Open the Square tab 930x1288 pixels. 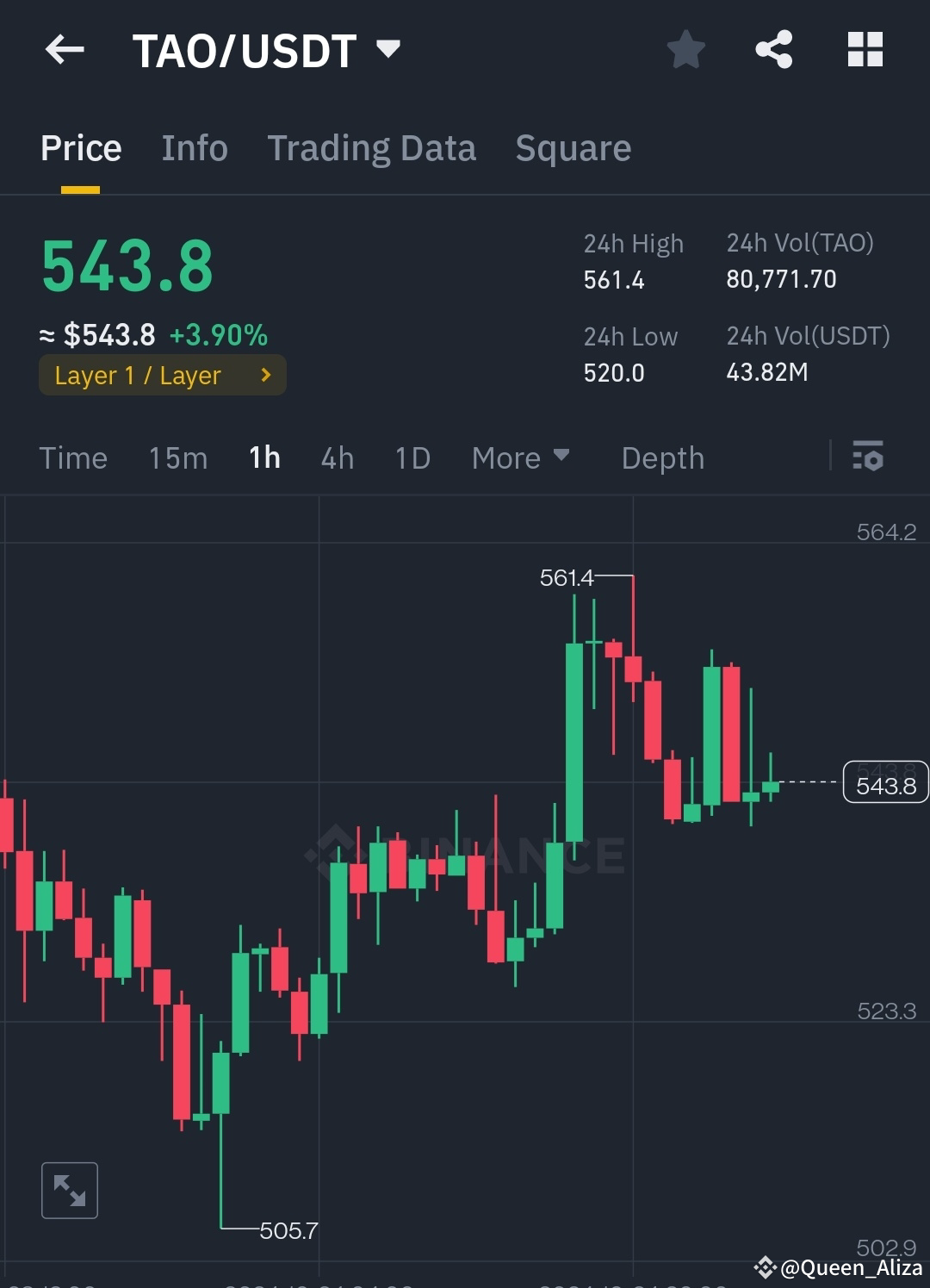click(x=573, y=147)
